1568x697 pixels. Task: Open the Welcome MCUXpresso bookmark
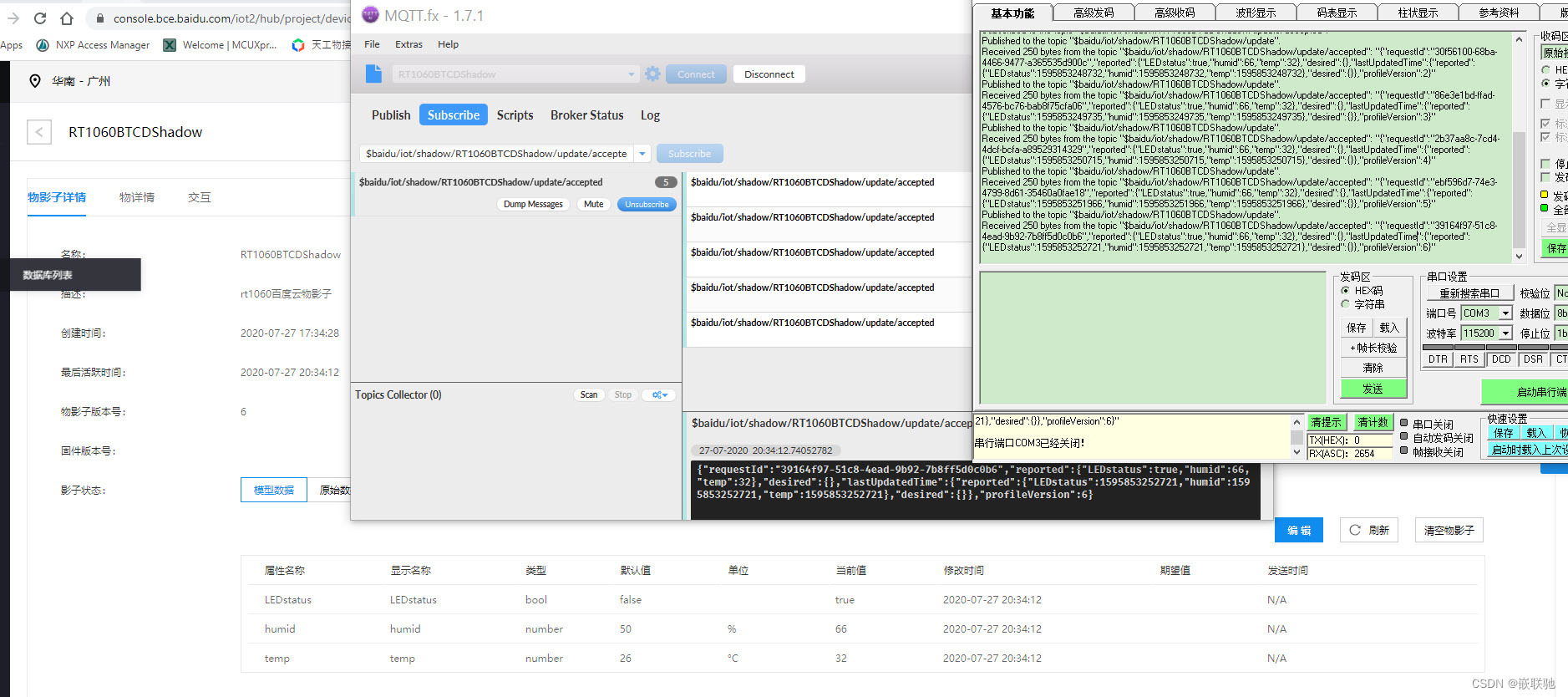(221, 45)
